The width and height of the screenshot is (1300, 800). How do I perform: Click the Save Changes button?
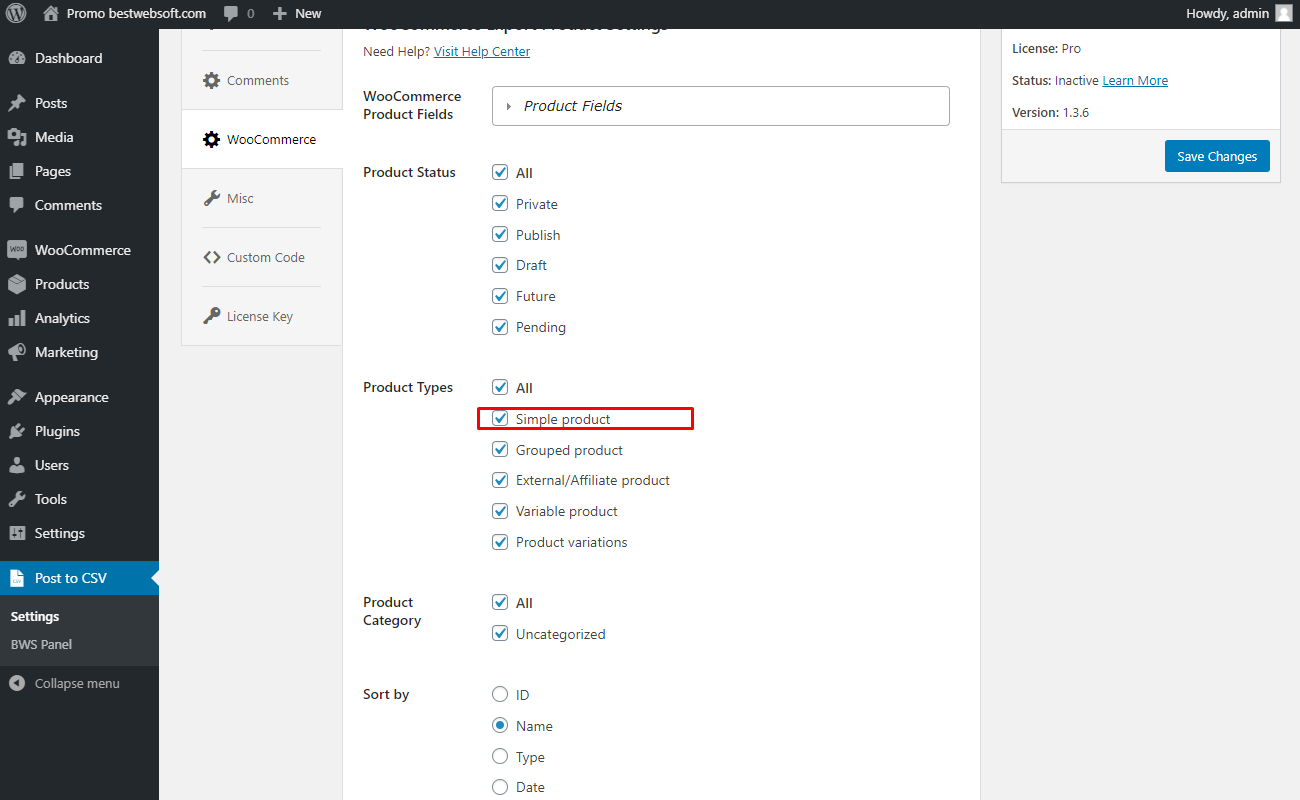(x=1217, y=156)
